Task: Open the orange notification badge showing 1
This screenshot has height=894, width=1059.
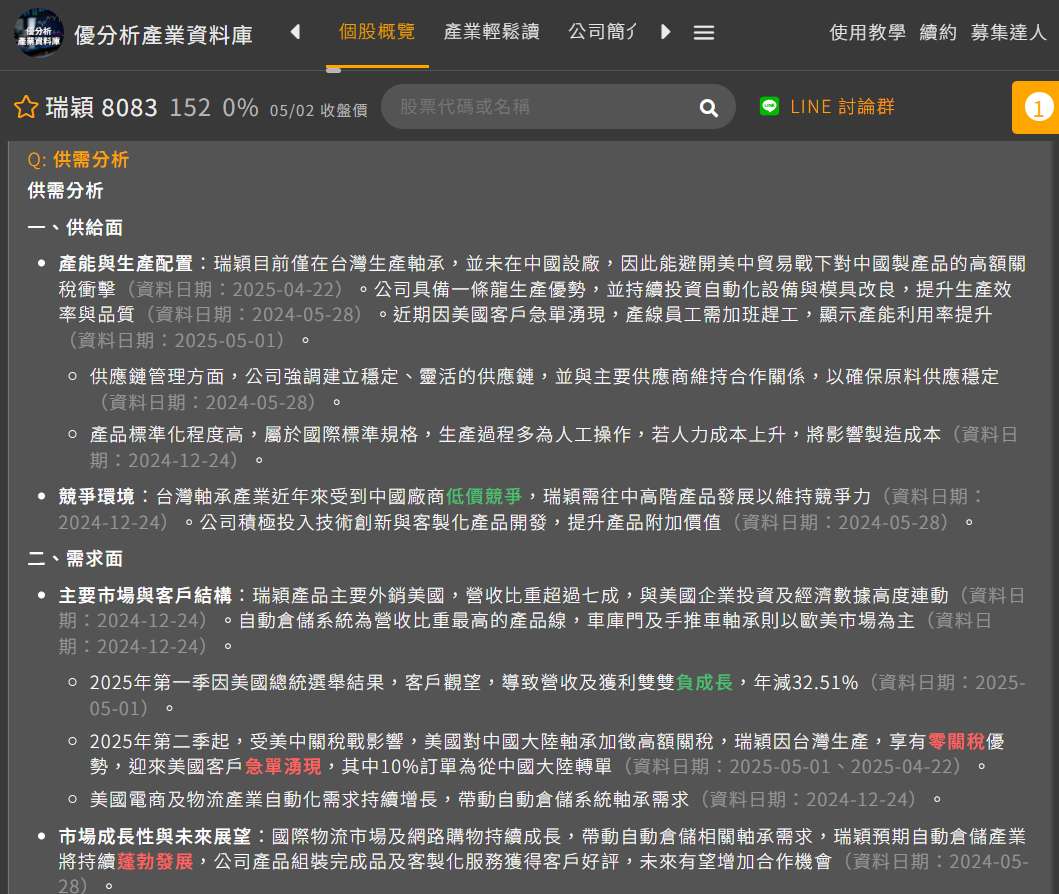Action: click(x=1037, y=107)
